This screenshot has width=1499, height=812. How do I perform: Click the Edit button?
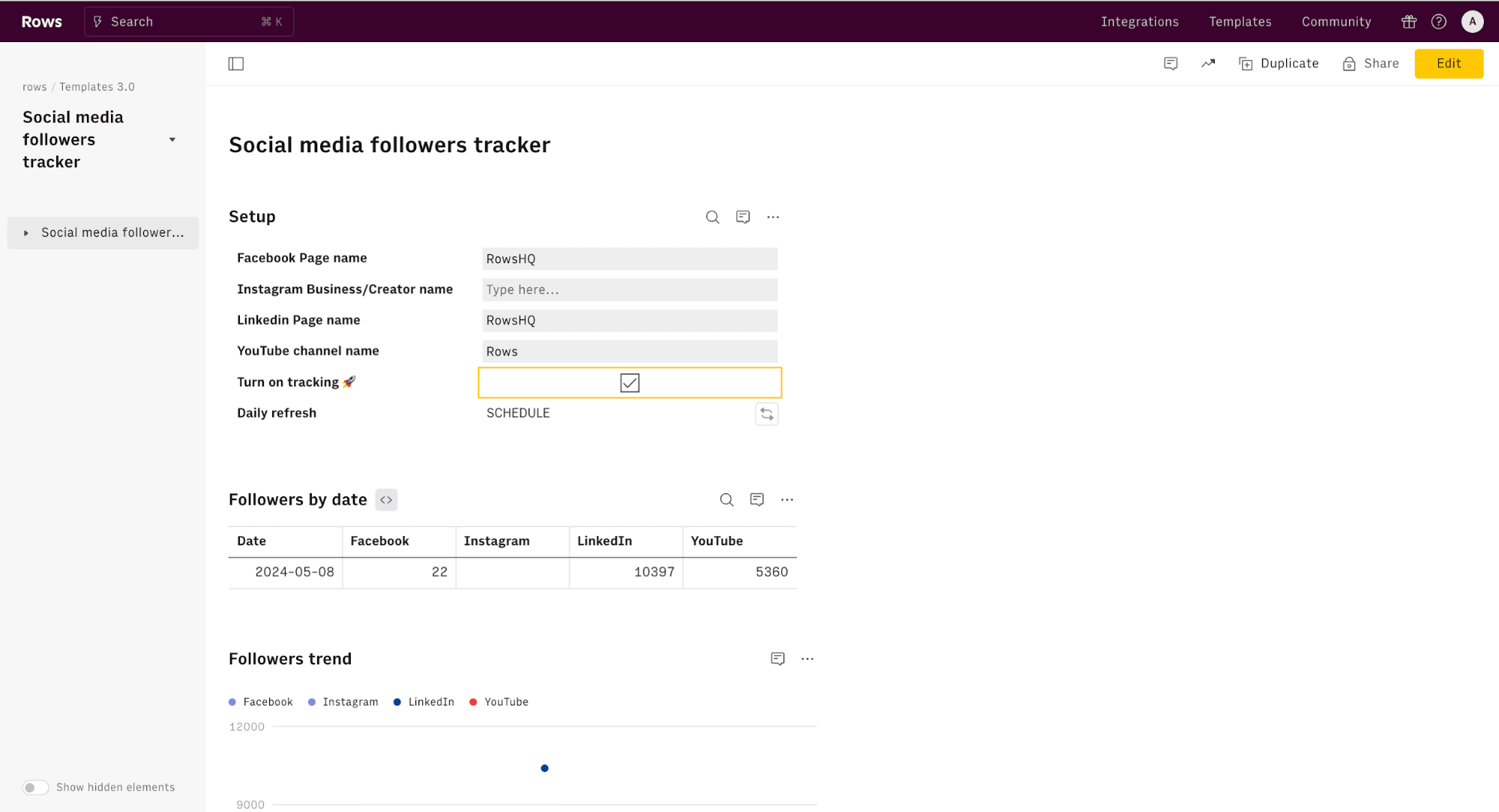[1450, 63]
